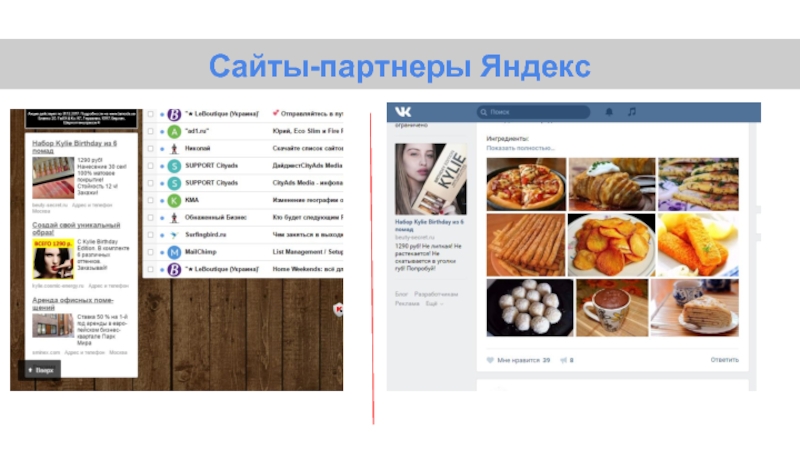Click inside the VK Поиск search field

click(x=534, y=112)
